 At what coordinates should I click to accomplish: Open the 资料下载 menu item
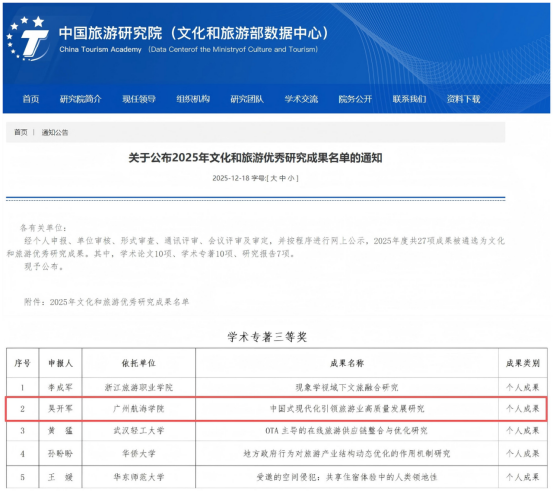(463, 99)
